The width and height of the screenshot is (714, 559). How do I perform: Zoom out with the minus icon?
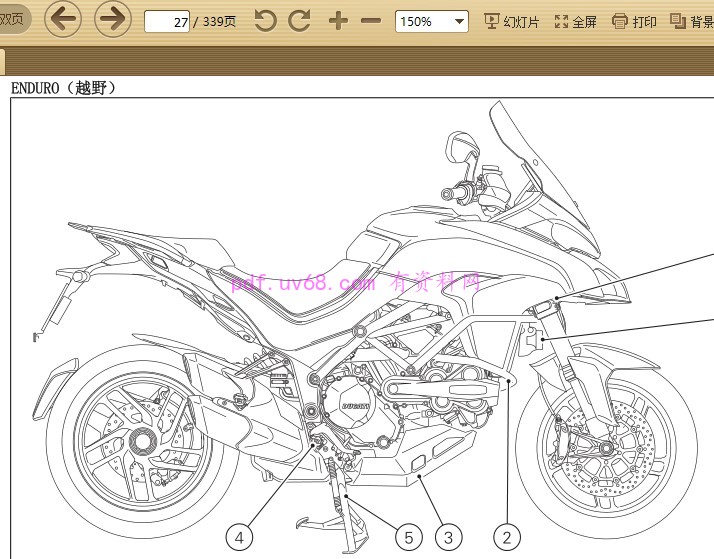tap(371, 21)
